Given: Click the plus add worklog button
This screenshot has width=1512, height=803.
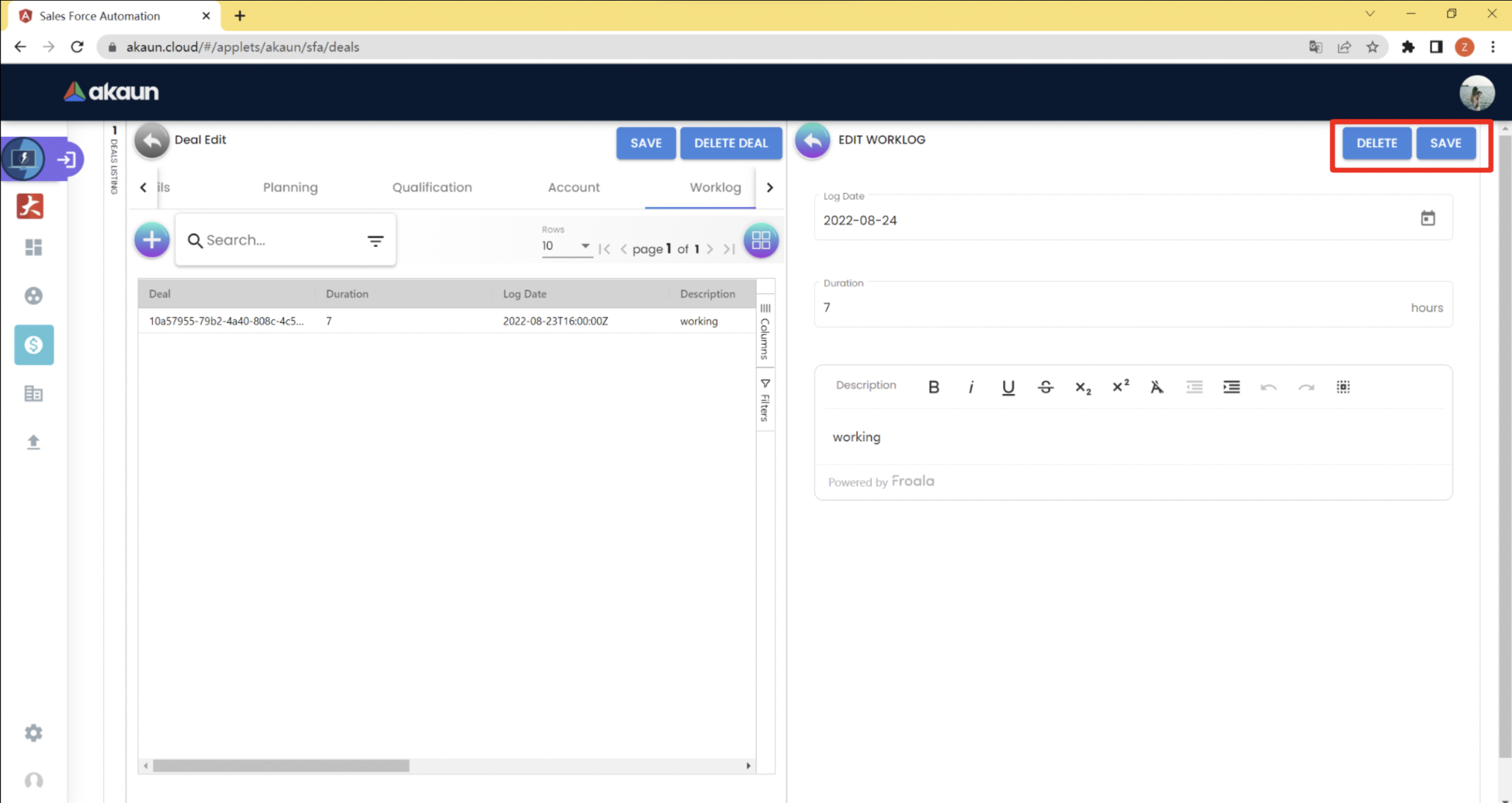Looking at the screenshot, I should pos(152,240).
